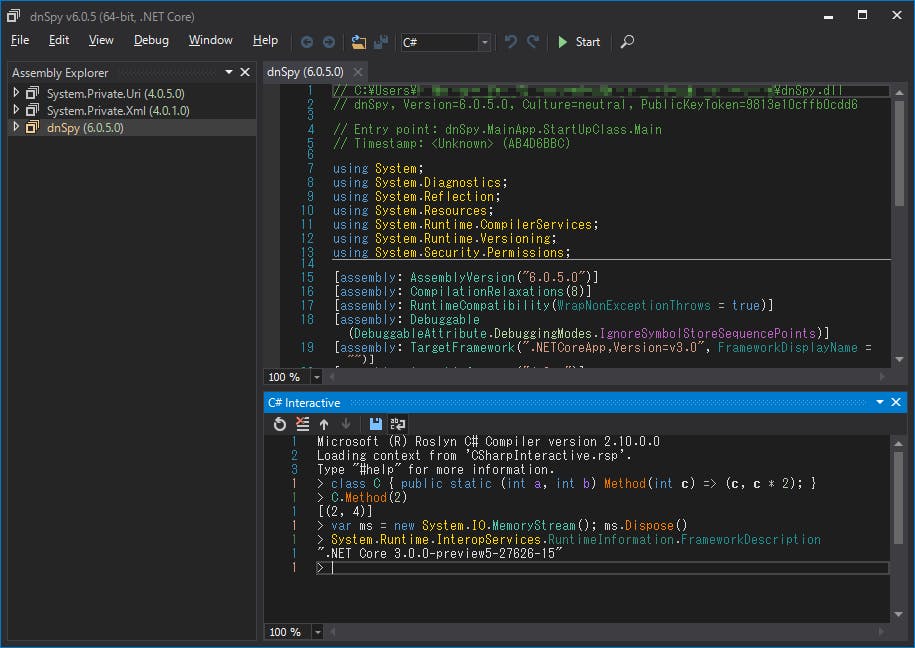Click the code editor scroll down arrow
This screenshot has height=648, width=915.
(x=899, y=360)
